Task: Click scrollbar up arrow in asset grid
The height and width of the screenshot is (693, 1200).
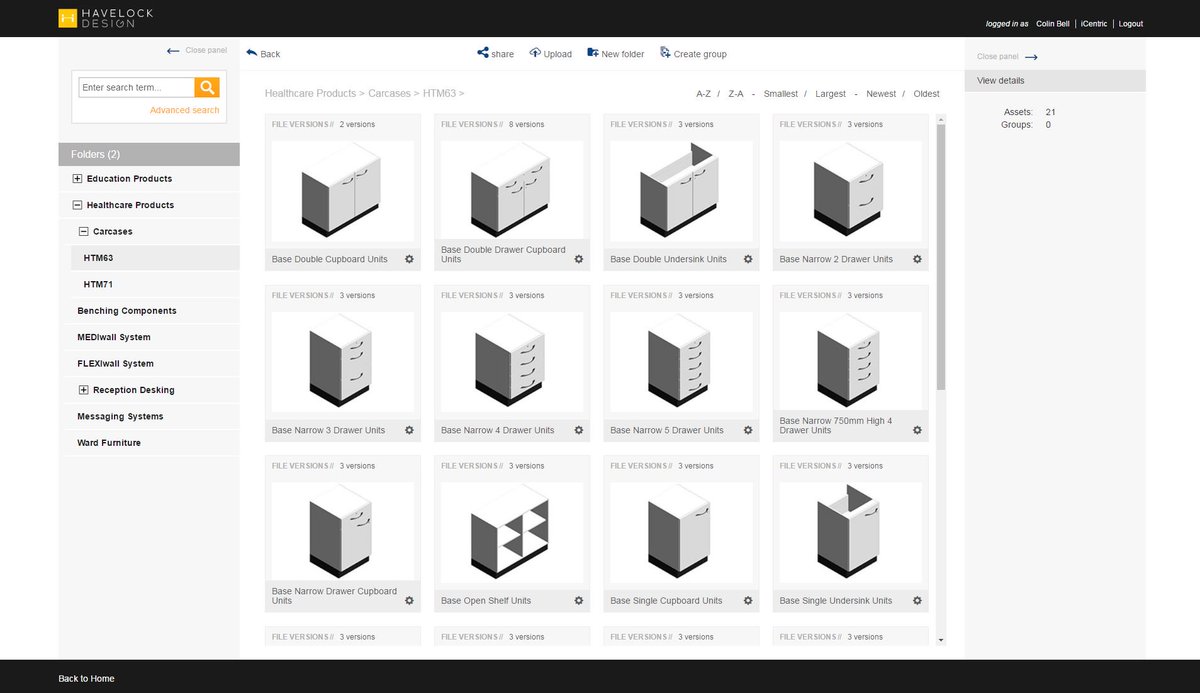Action: pos(941,120)
